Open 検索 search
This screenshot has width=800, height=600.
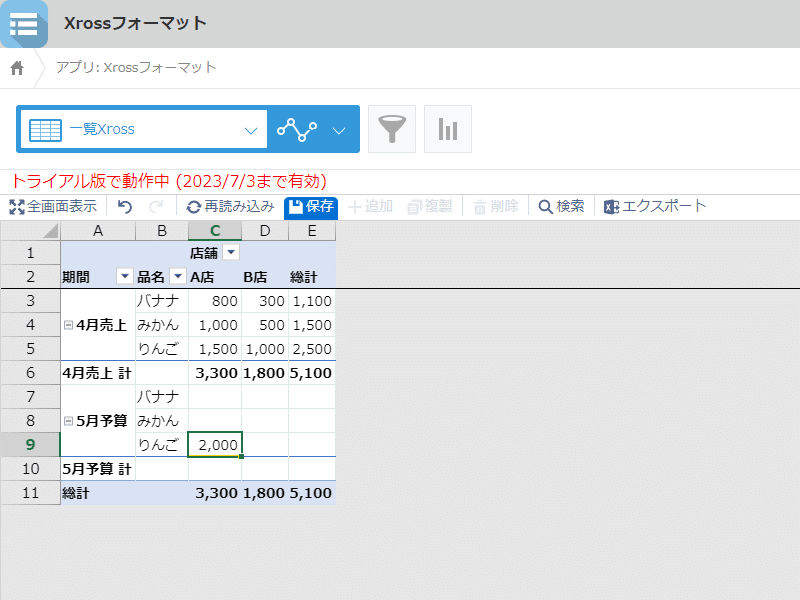click(x=561, y=207)
